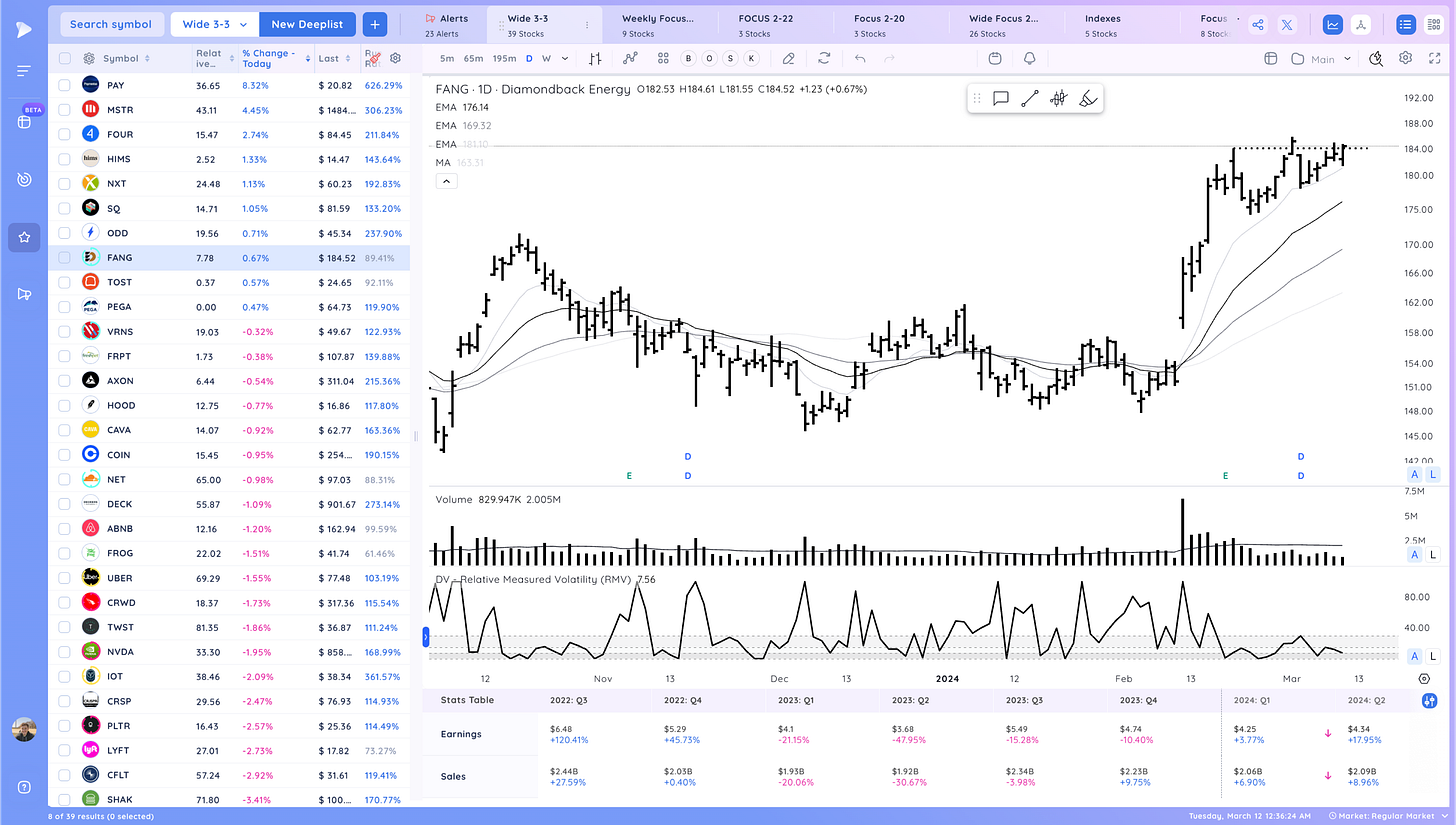This screenshot has height=825, width=1456.
Task: Open the layout grid icon in chart toolbar
Action: 663,59
